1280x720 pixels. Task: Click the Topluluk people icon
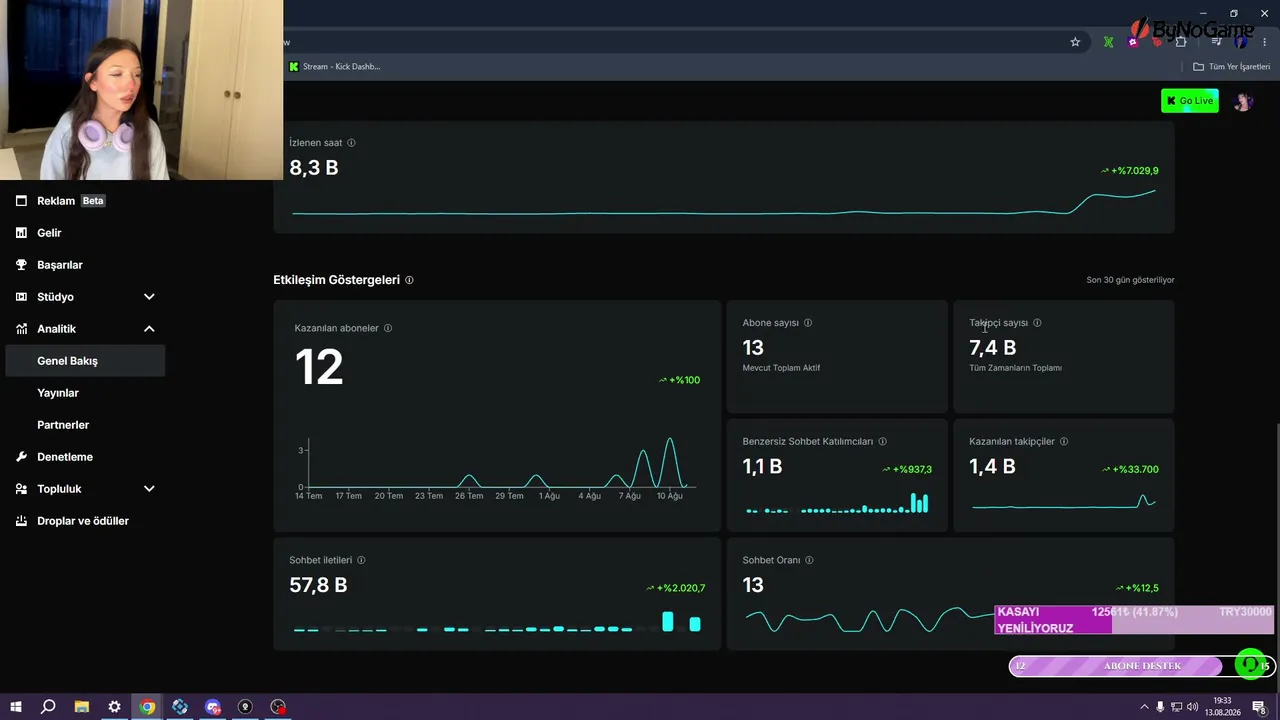(21, 489)
